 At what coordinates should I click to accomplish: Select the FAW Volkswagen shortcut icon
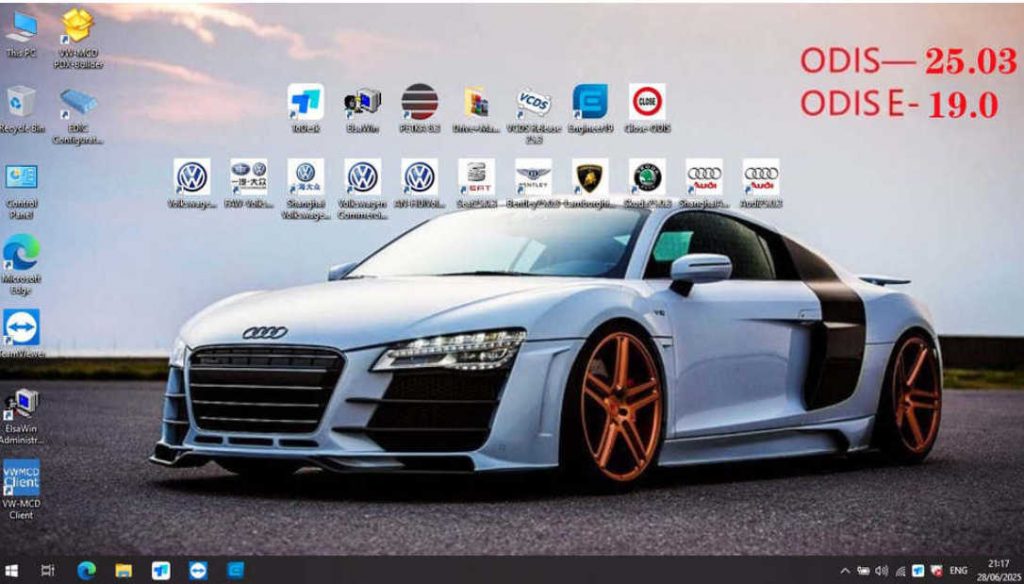(248, 178)
